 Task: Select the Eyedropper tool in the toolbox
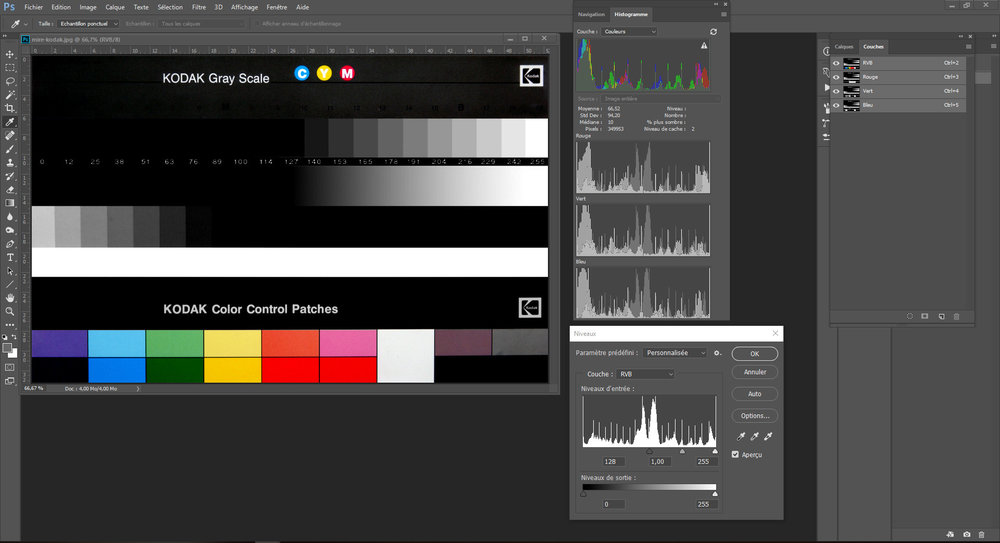(10, 122)
